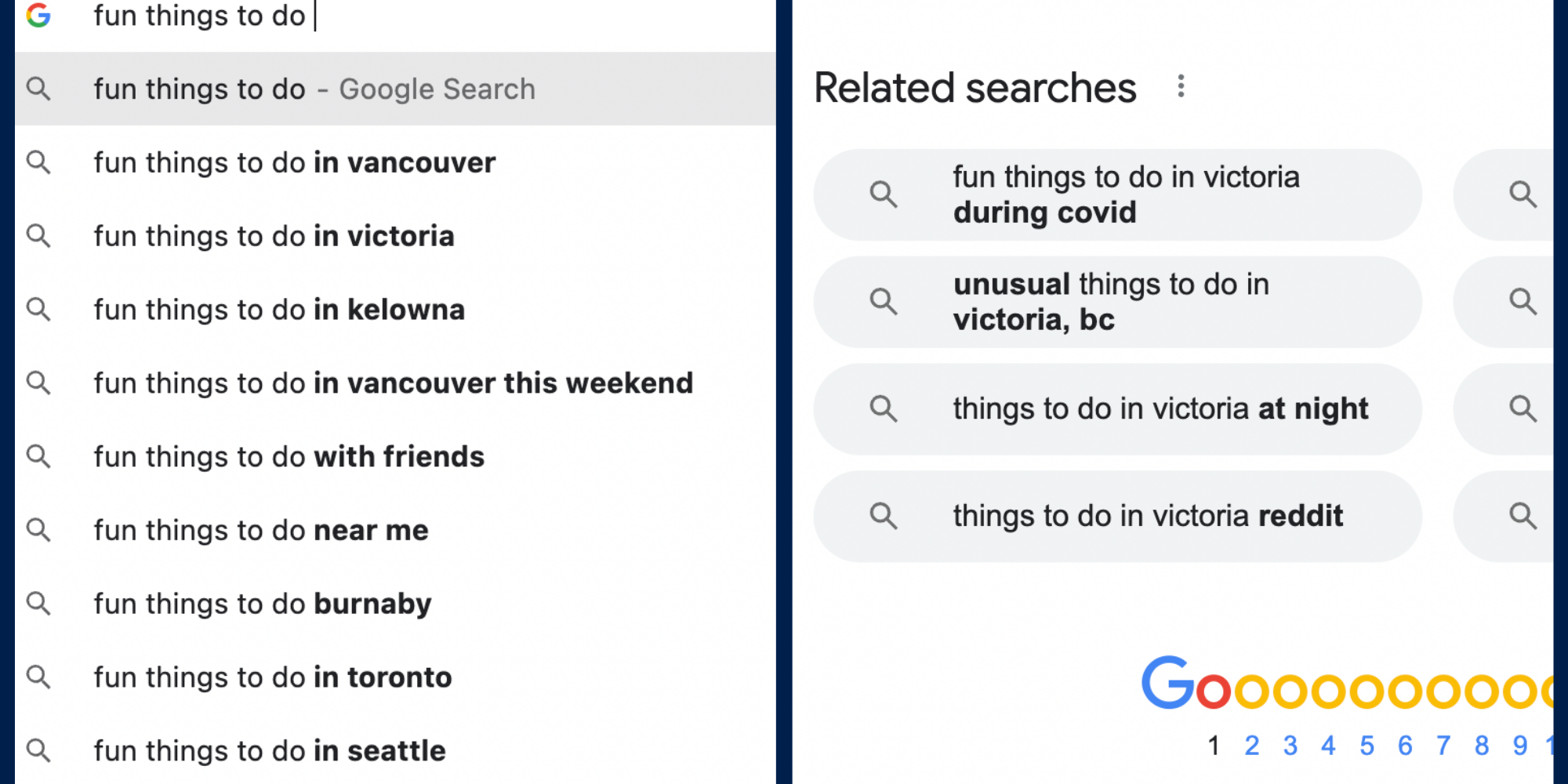Click the magnifier icon beside "fun things to do with friends"
The height and width of the screenshot is (784, 1568).
click(38, 456)
